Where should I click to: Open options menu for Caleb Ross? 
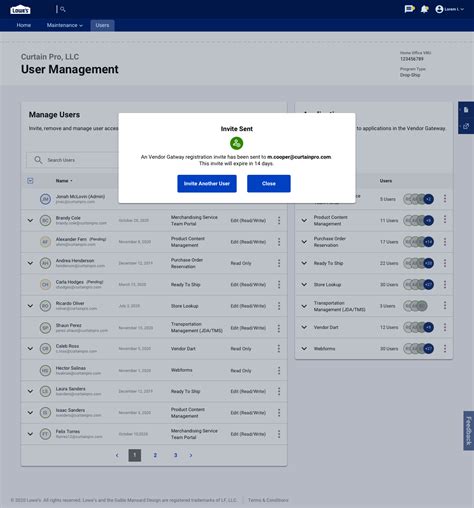coord(279,349)
